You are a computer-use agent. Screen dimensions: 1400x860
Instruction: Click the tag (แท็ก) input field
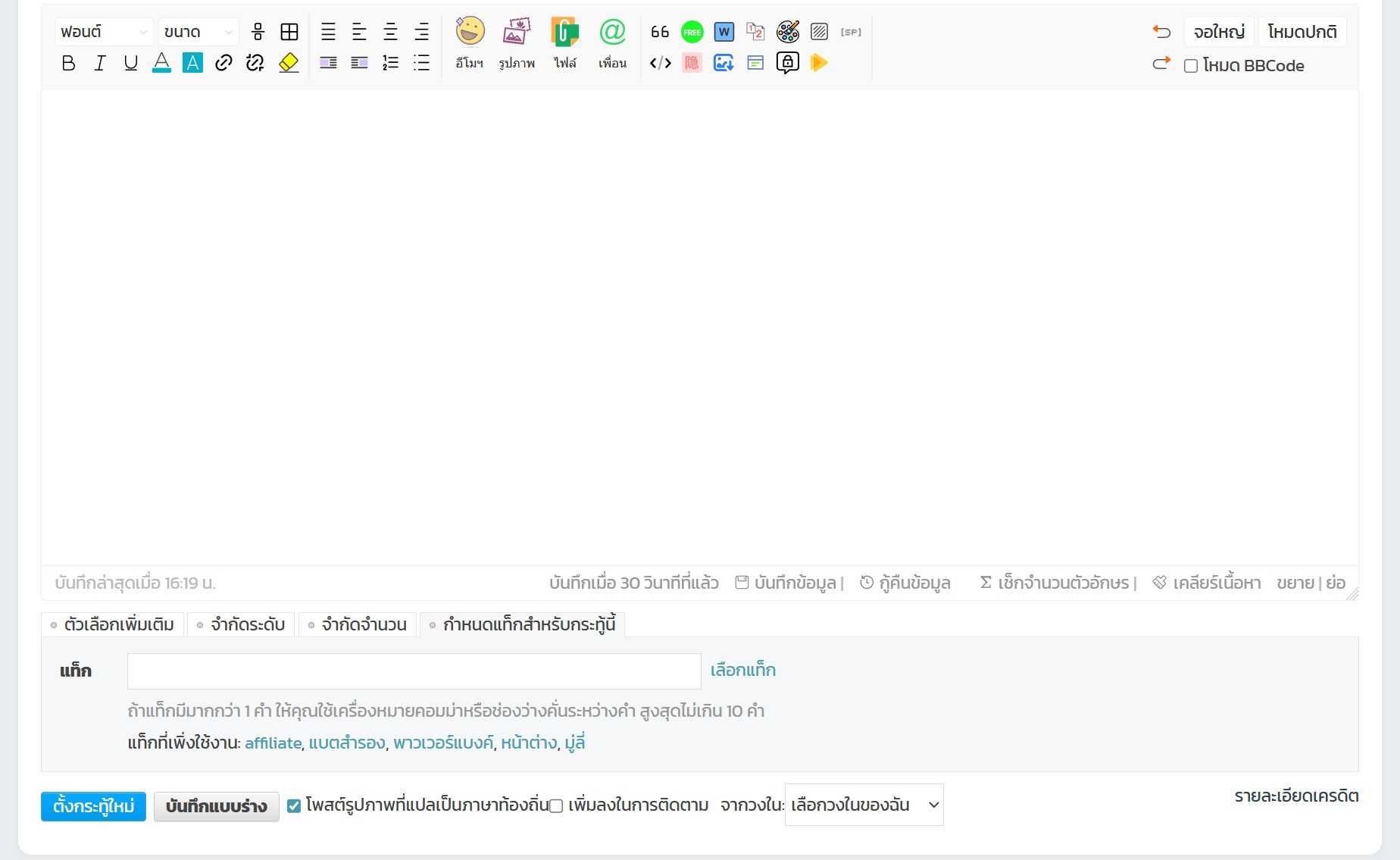coord(414,671)
